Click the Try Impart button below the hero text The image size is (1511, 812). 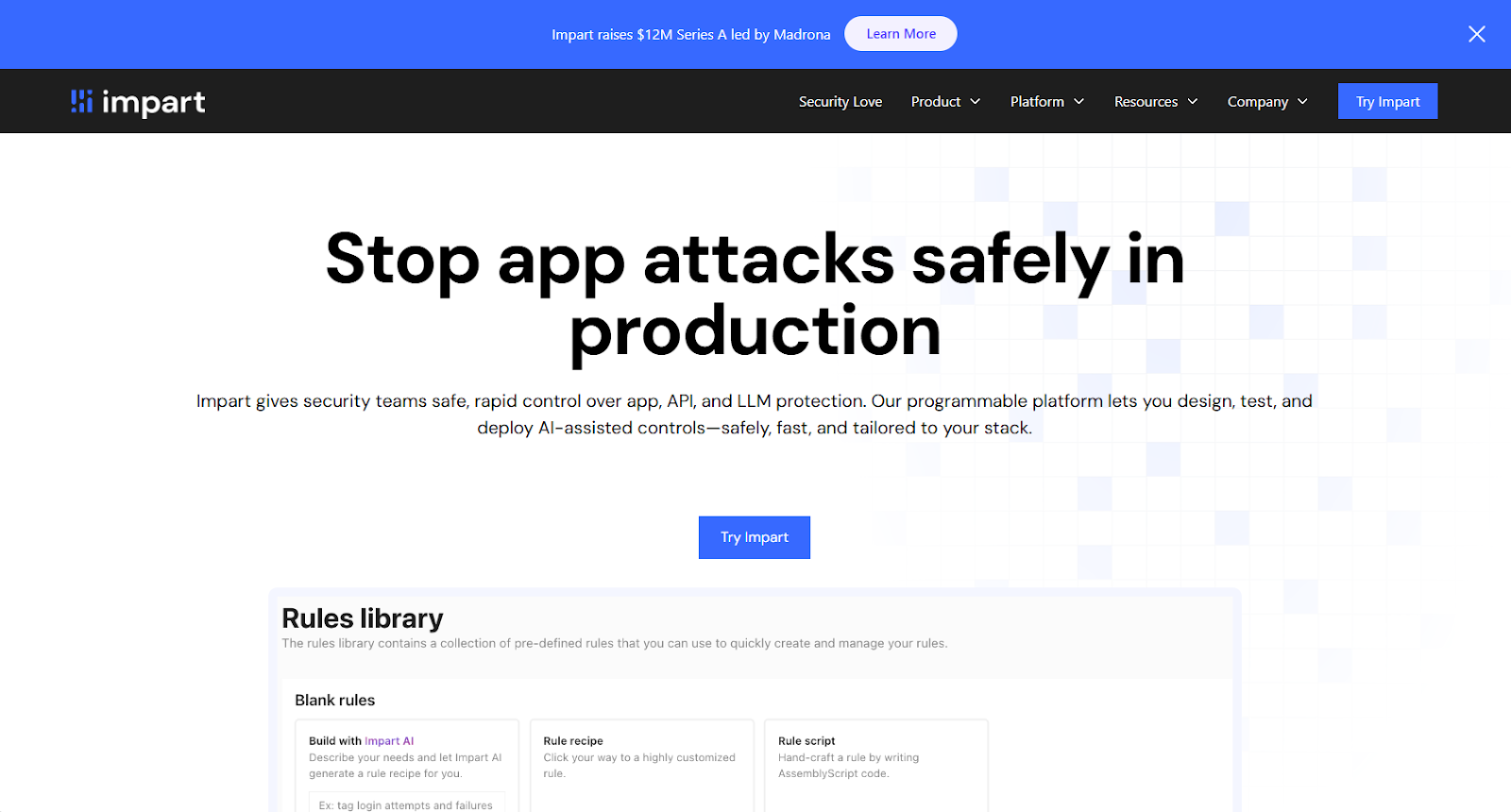pos(755,537)
